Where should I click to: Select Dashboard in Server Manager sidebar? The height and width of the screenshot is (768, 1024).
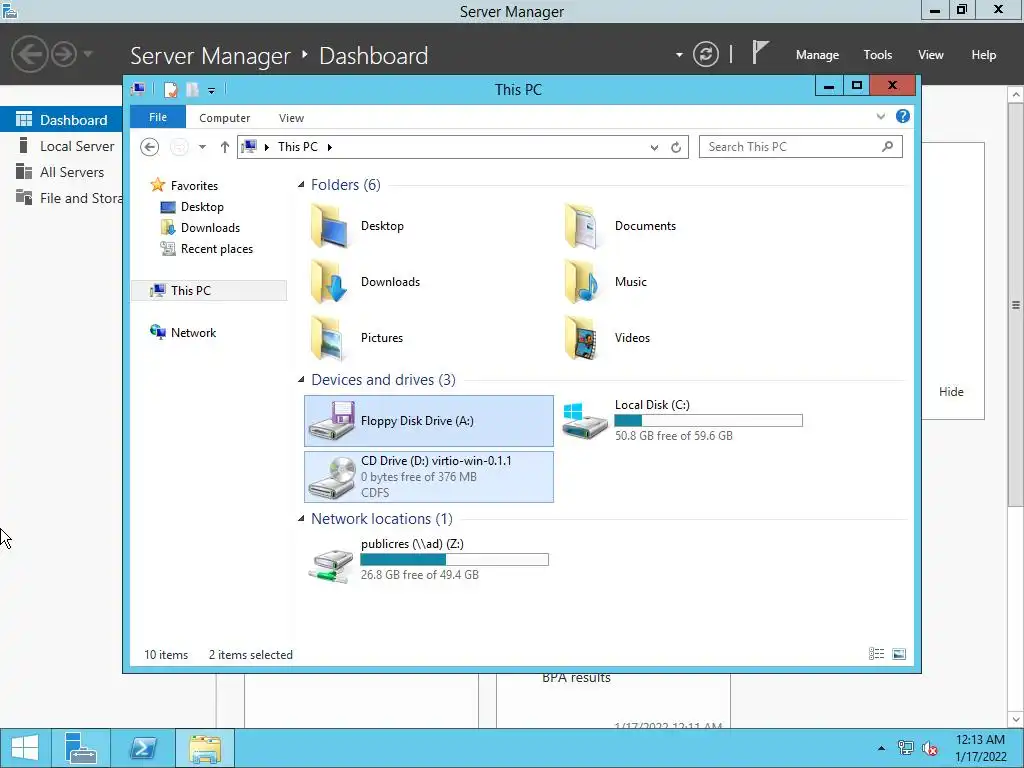point(61,120)
